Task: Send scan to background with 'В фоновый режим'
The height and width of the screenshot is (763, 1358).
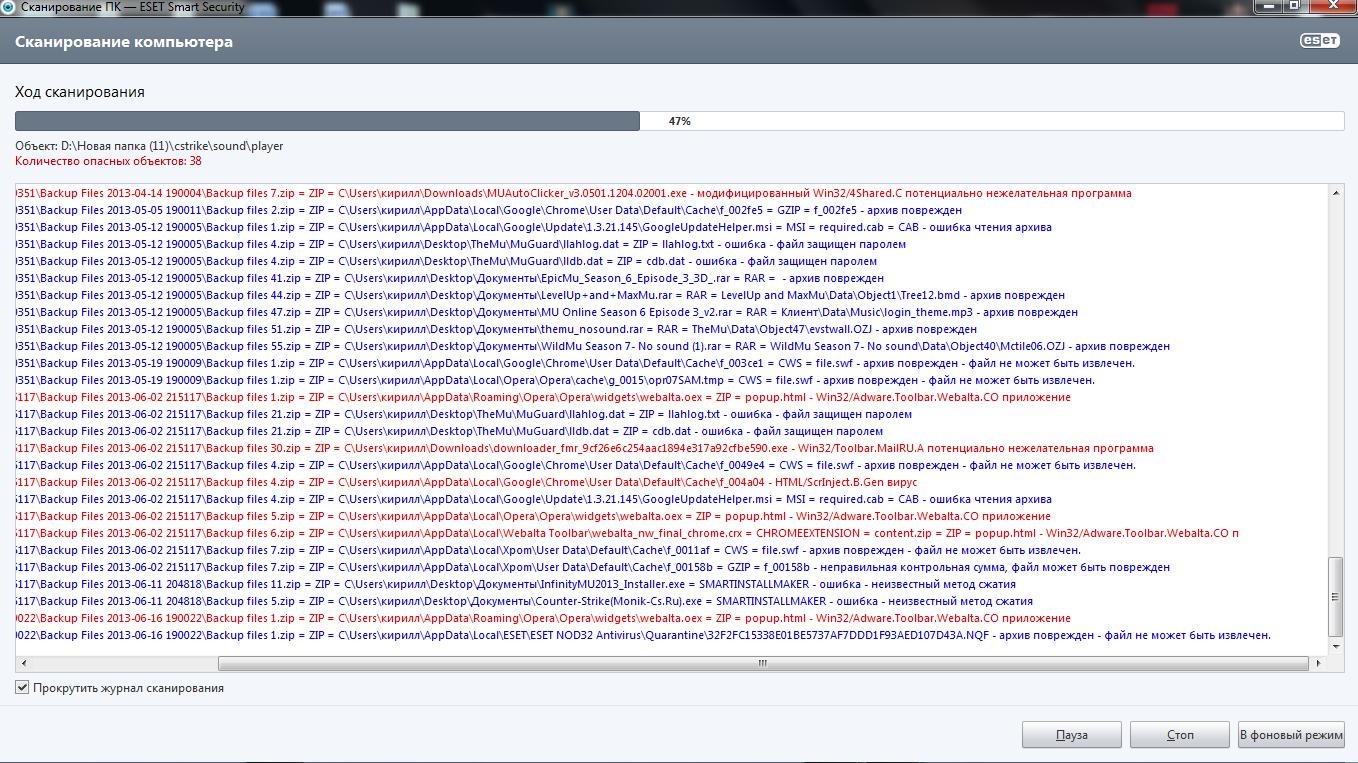Action: click(1290, 735)
